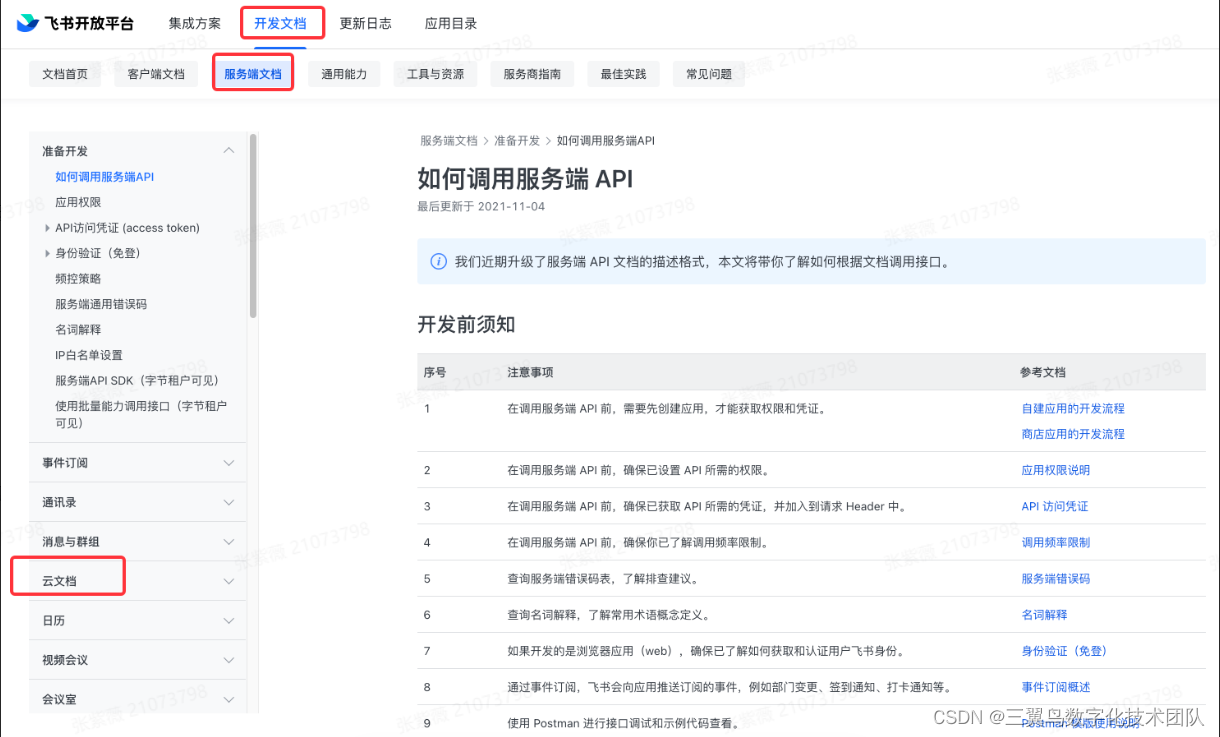Expand the 视频会议 section chevron
Screen dimensions: 1220x737
tap(229, 660)
